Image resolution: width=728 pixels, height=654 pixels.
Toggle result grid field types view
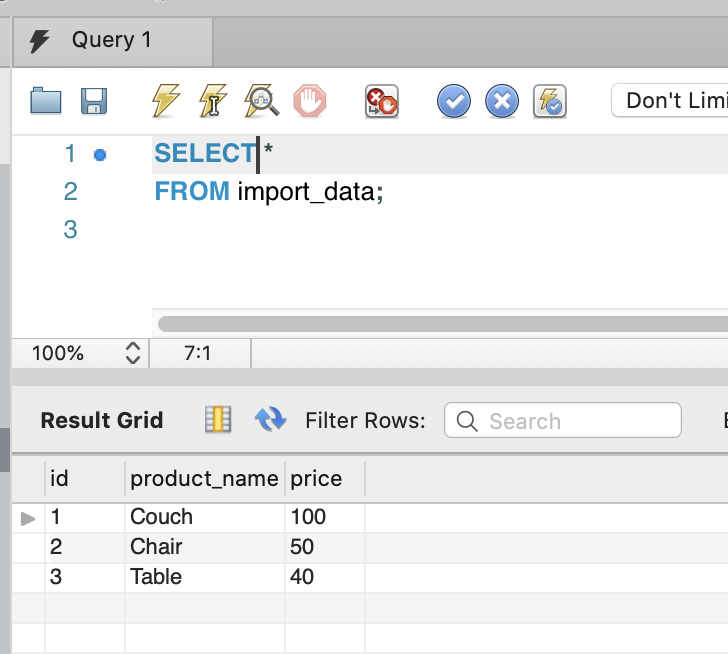[x=217, y=420]
